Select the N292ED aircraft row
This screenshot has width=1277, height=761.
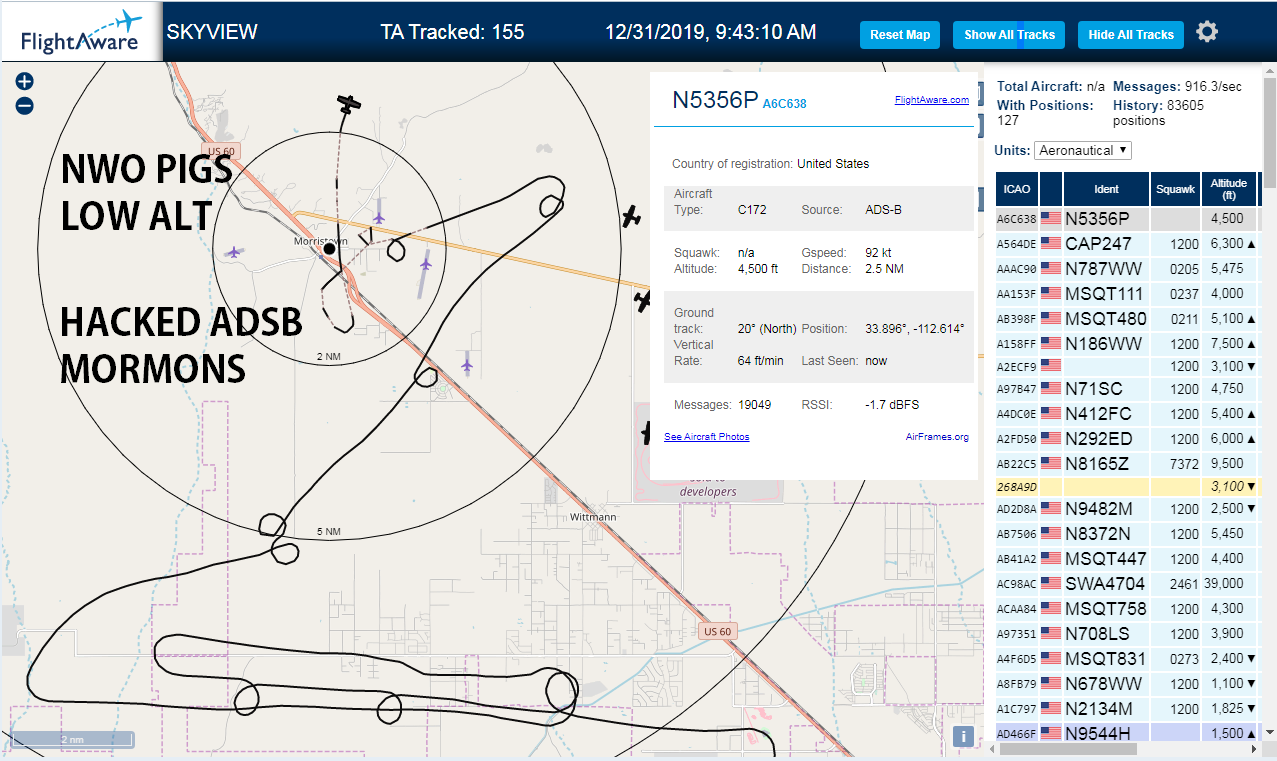pos(1127,439)
